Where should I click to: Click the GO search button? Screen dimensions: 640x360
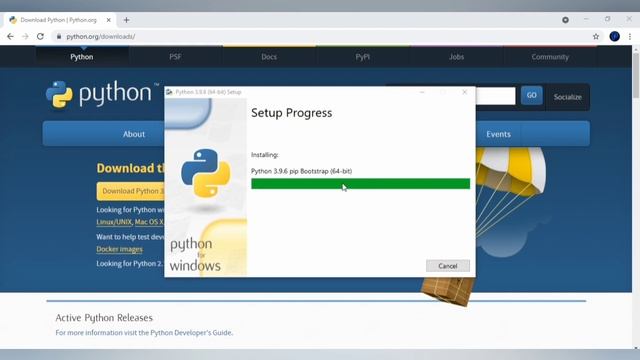531,95
